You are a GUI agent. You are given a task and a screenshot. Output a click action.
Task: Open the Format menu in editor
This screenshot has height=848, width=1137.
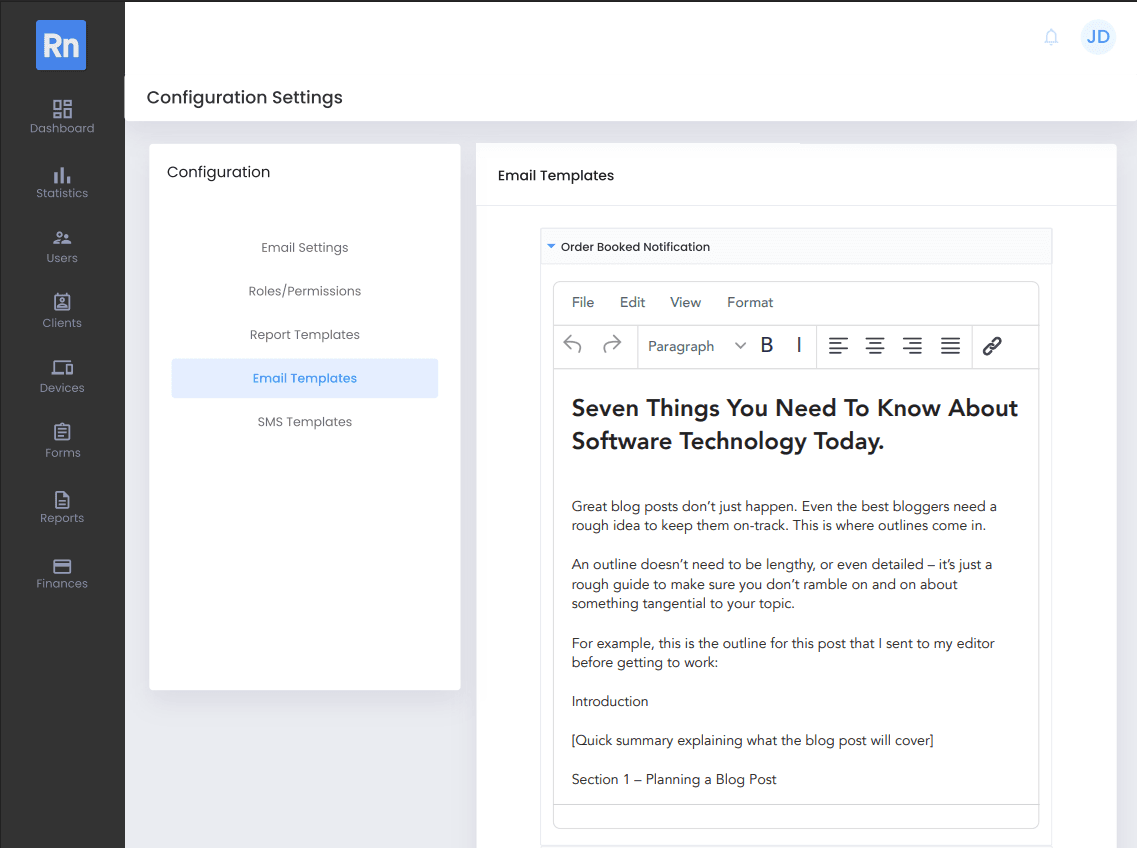click(x=750, y=302)
